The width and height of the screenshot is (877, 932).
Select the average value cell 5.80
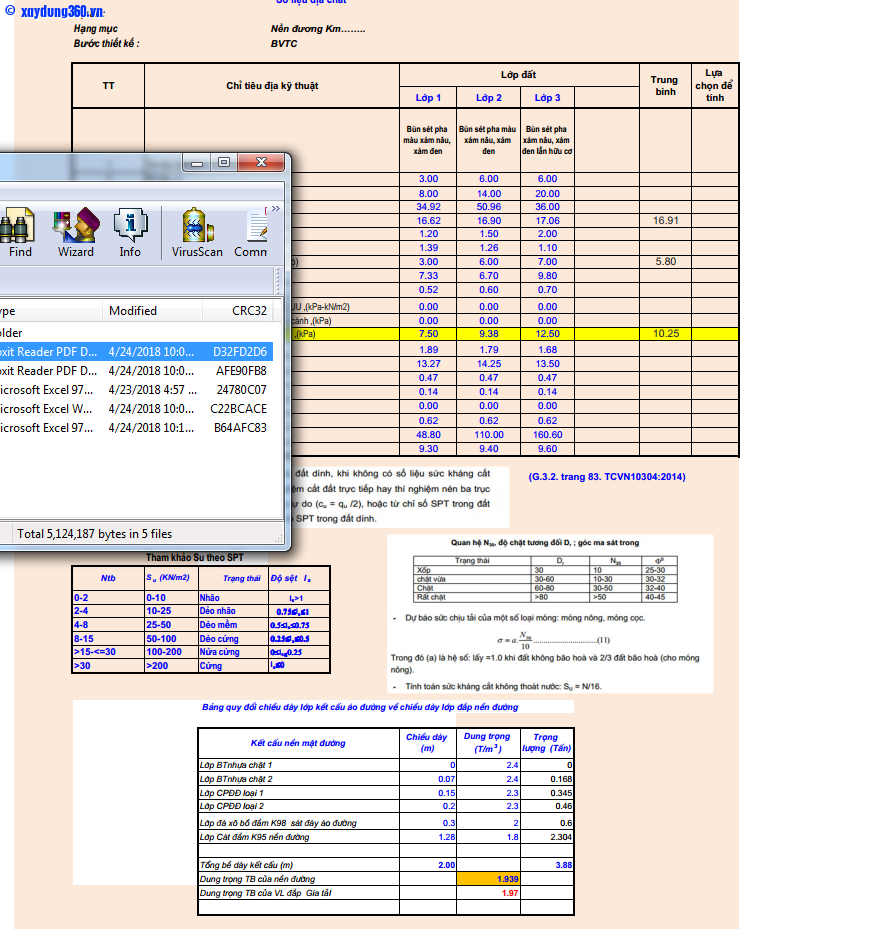(665, 262)
